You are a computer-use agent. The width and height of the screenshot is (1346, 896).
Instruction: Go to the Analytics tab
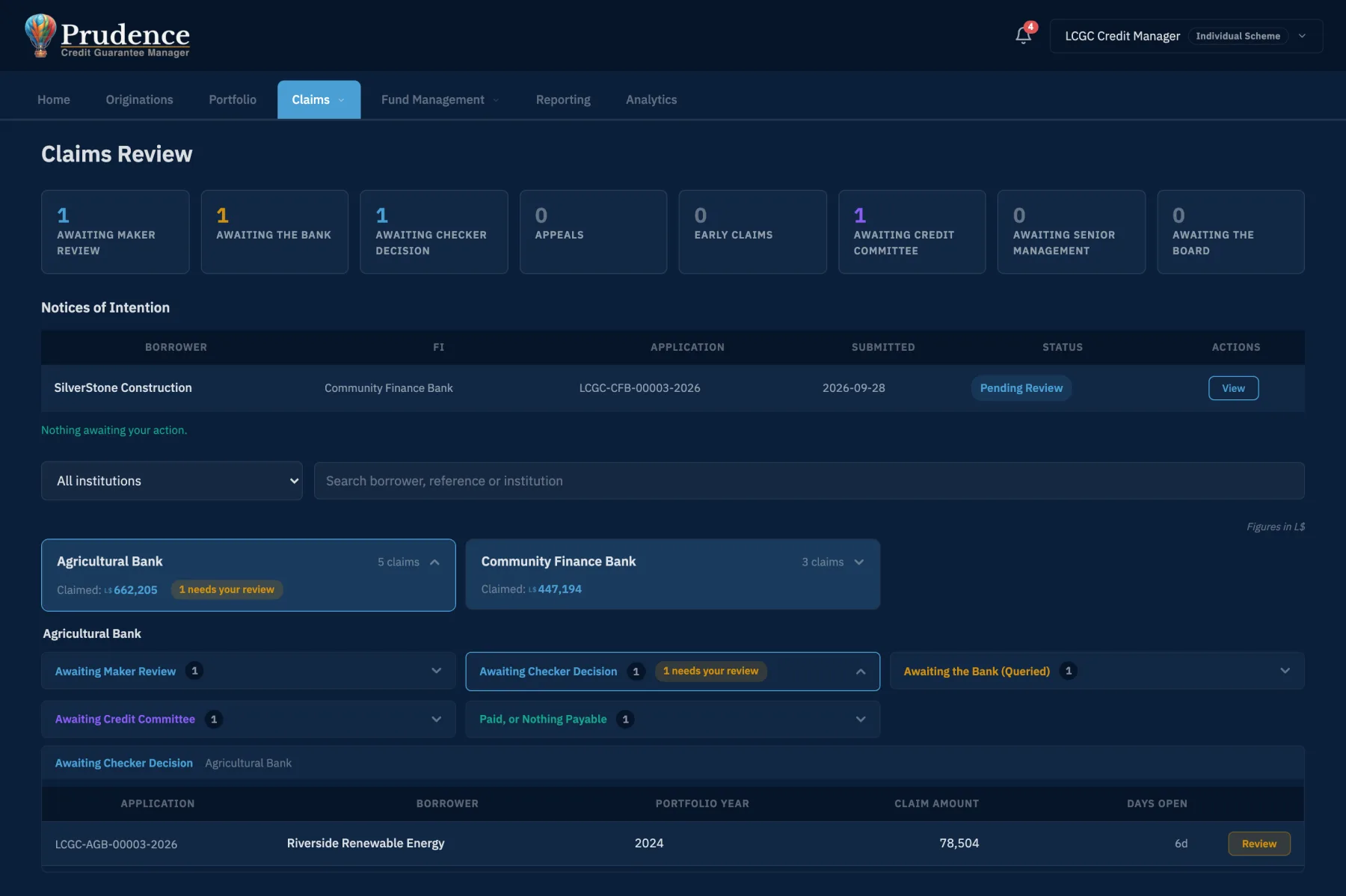click(x=651, y=99)
